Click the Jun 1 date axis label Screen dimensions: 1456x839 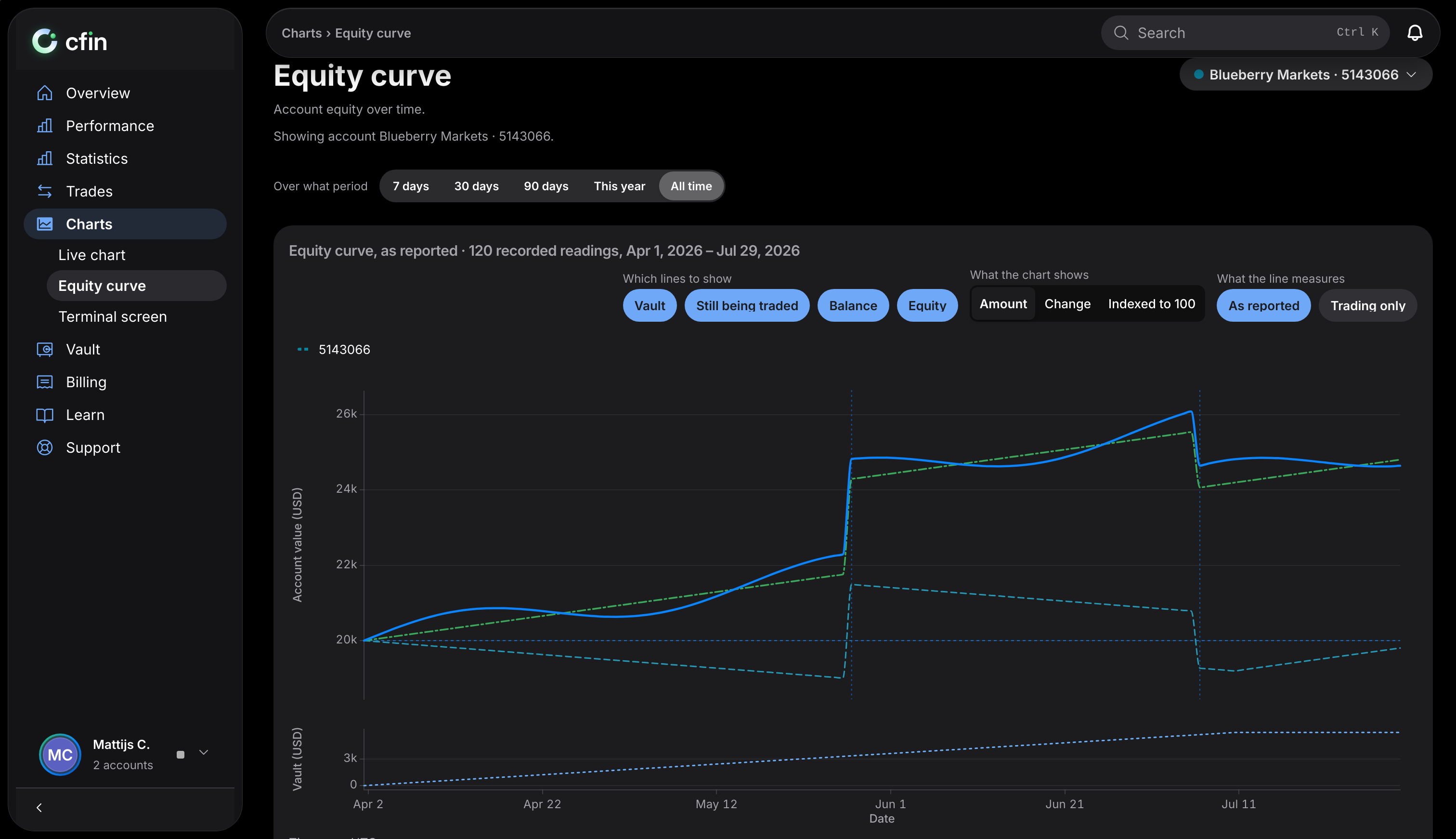tap(890, 804)
